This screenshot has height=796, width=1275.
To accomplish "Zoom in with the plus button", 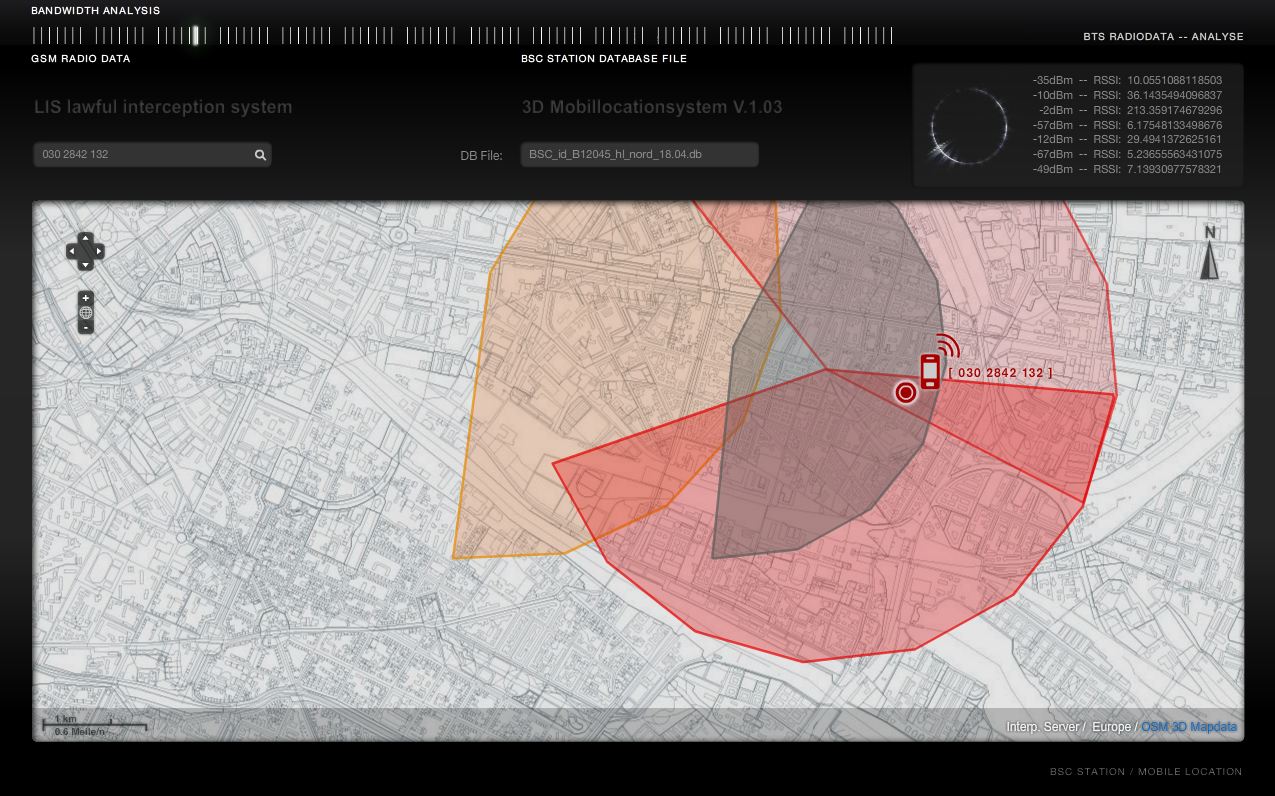I will 86,298.
